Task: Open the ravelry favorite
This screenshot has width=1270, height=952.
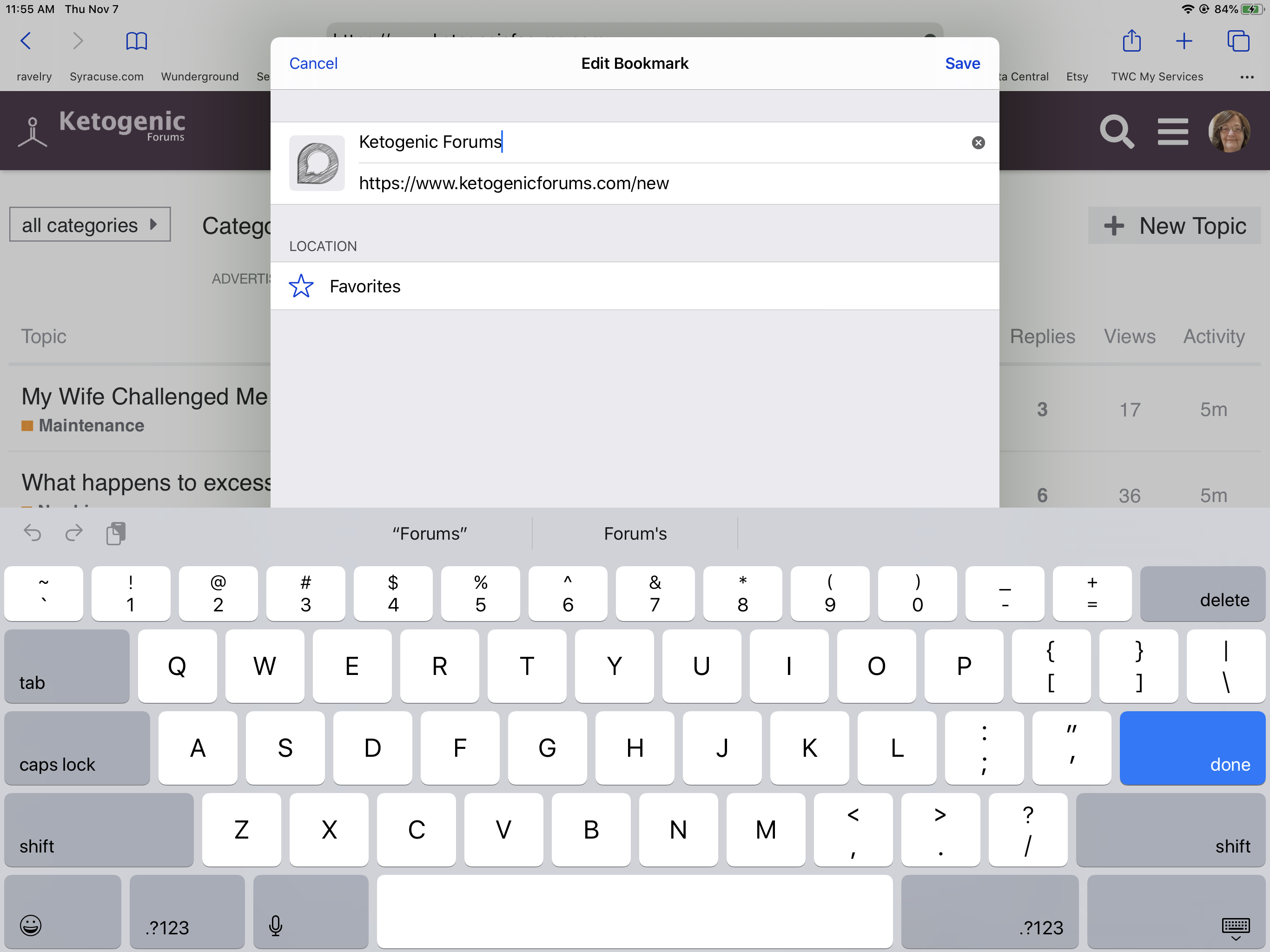Action: click(34, 76)
